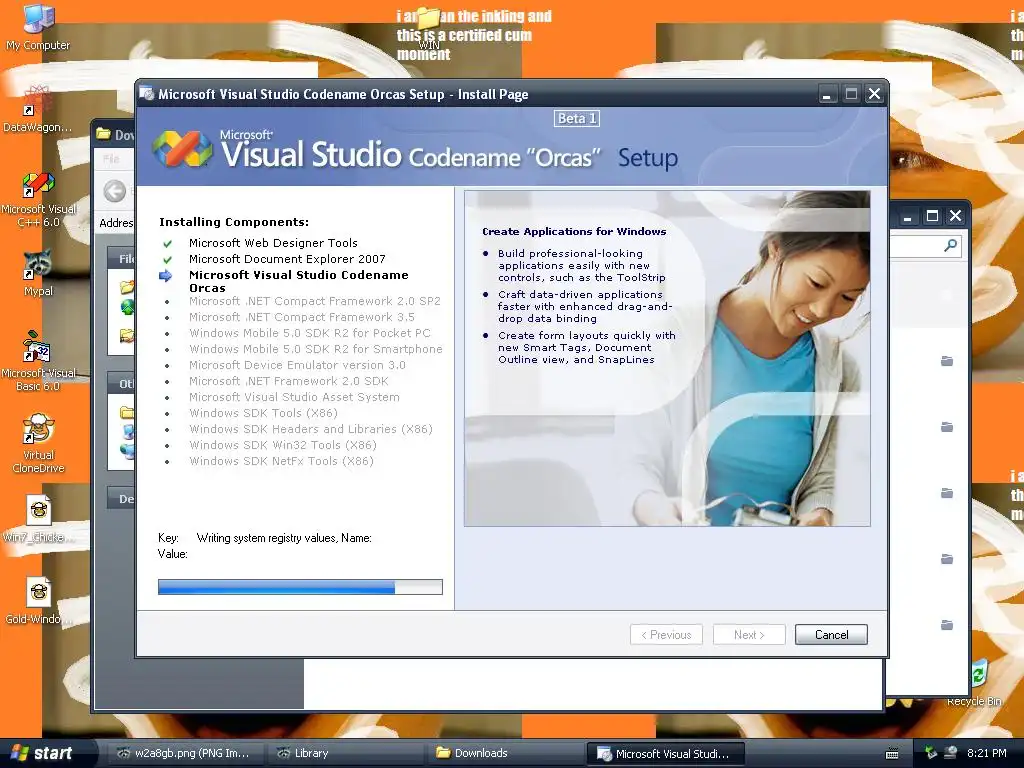Click Microsoft Visual Studio Asset System entry
This screenshot has height=768, width=1024.
294,397
